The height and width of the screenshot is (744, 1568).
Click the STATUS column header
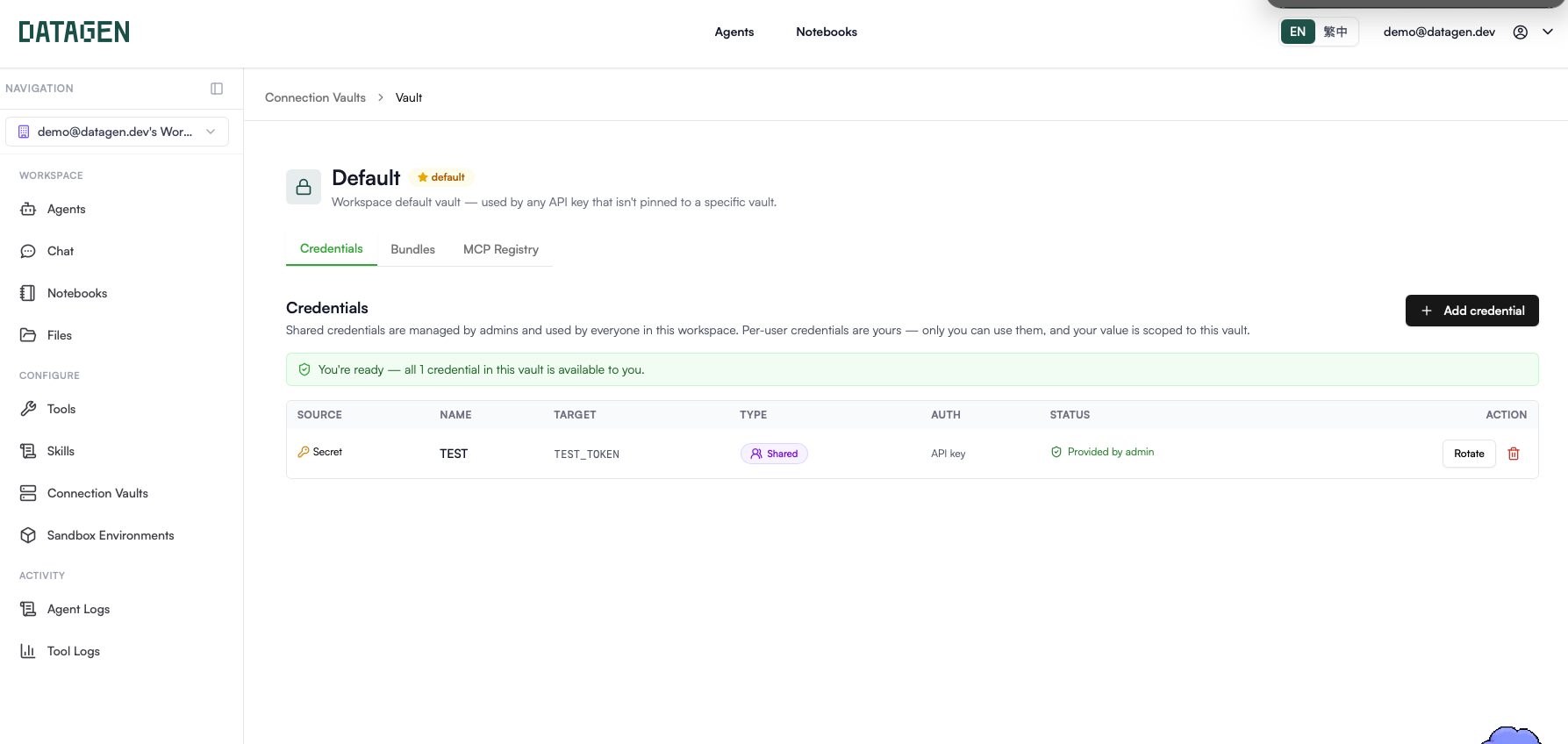(1070, 415)
